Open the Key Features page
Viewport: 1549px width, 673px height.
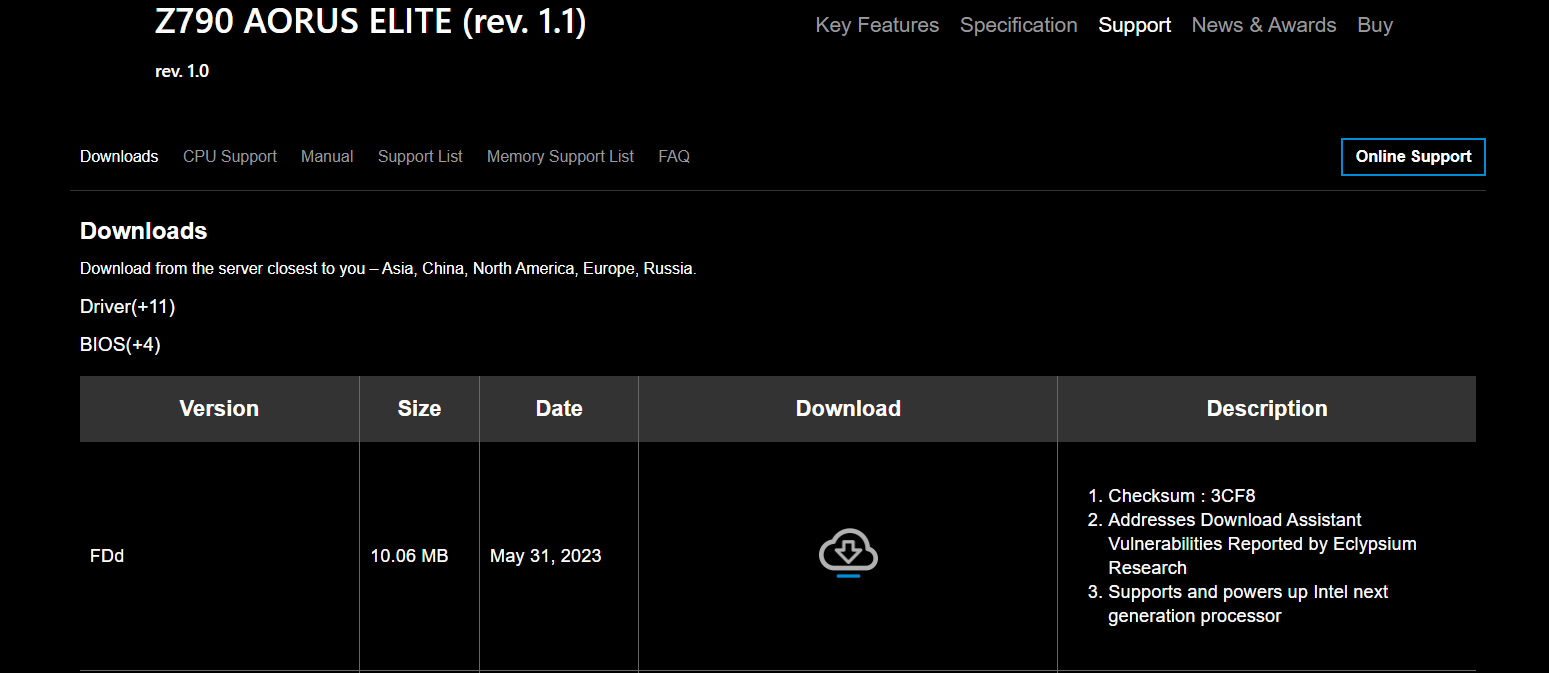(x=877, y=25)
